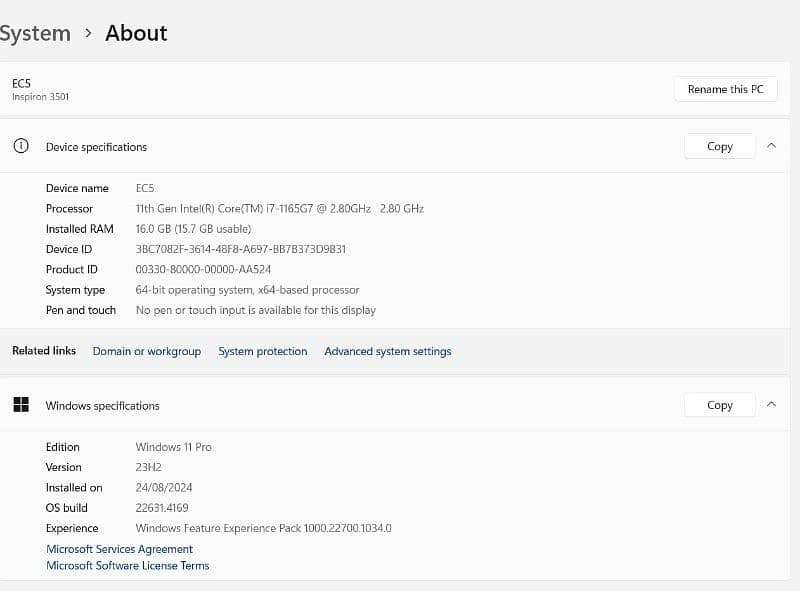Viewport: 800px width, 591px height.
Task: Open the Microsoft Services Agreement link
Action: [x=119, y=549]
